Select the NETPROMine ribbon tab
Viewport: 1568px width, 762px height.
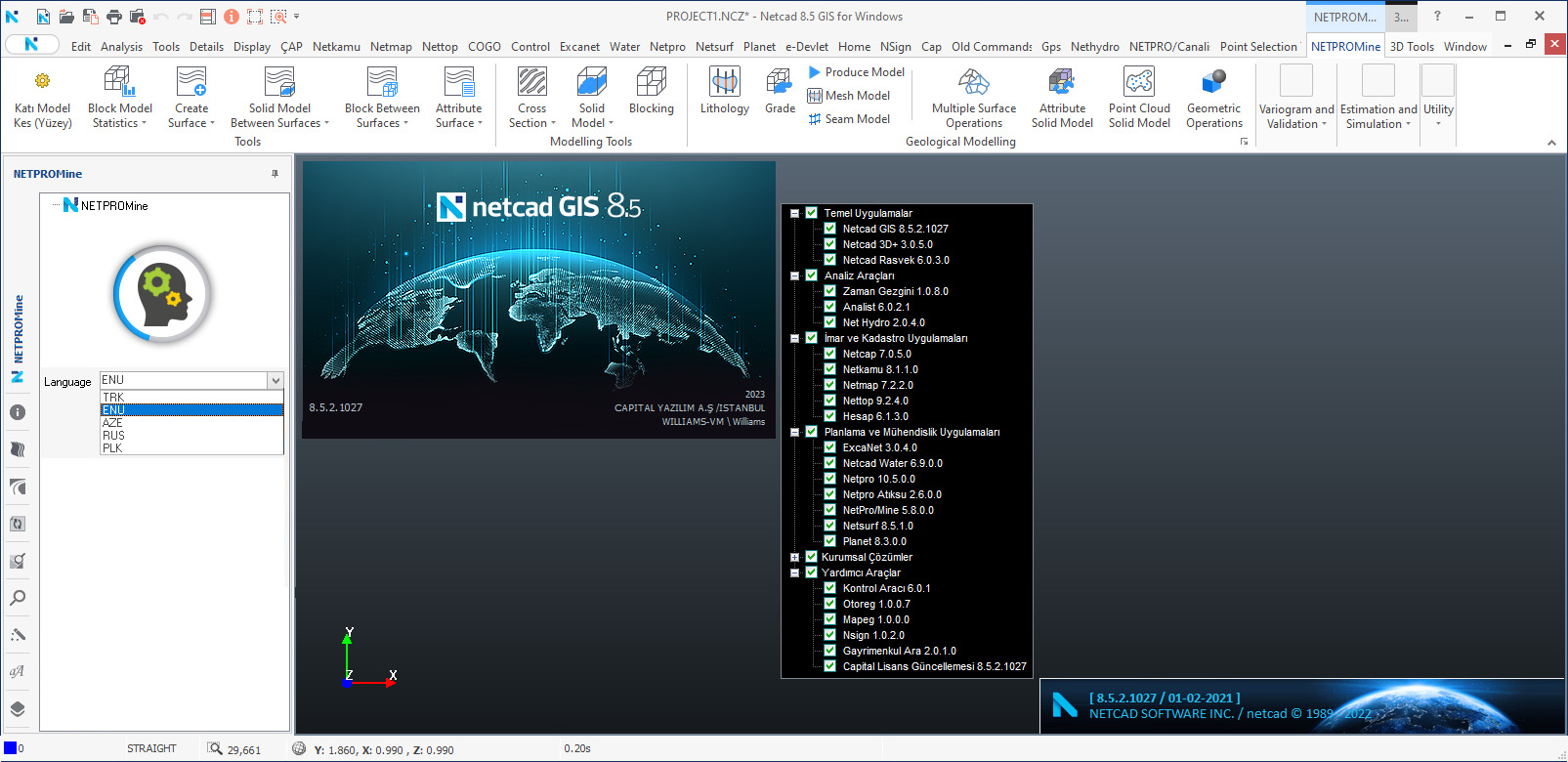[x=1345, y=47]
